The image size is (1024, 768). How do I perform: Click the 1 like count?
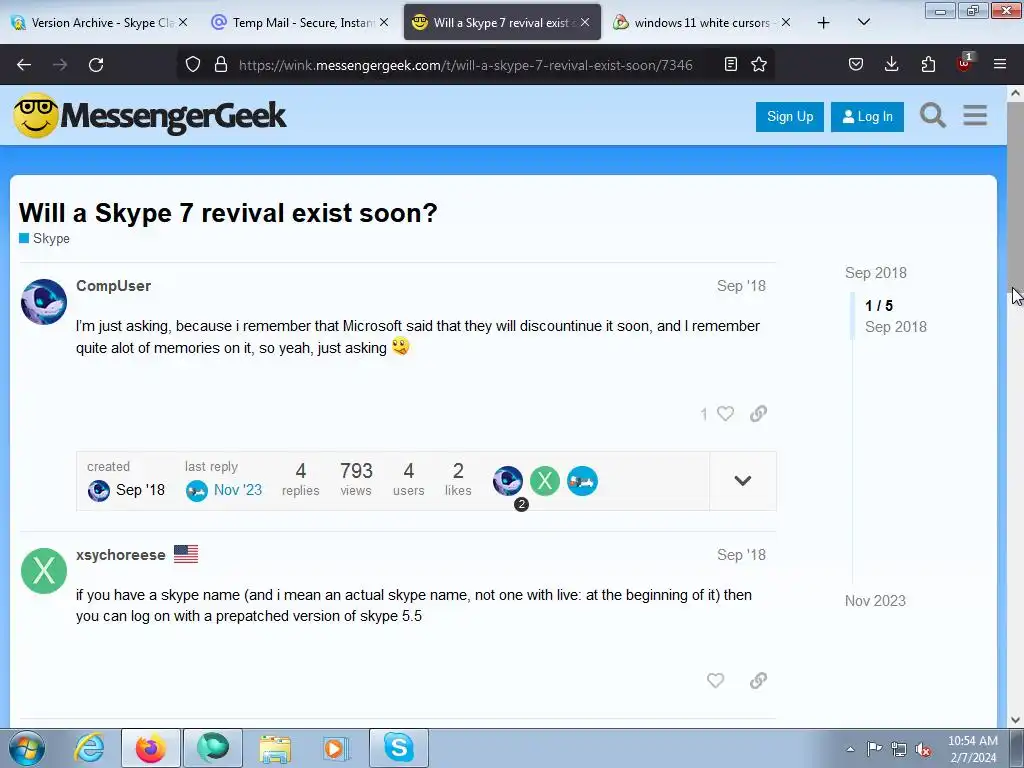click(704, 414)
